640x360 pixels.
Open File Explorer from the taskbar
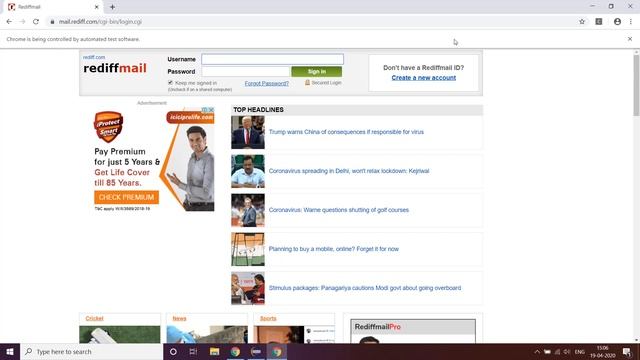(x=214, y=351)
